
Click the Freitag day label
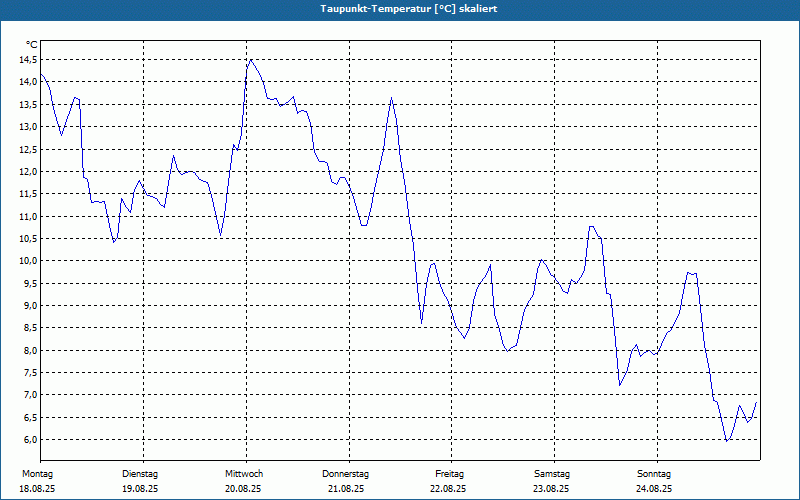pos(449,474)
